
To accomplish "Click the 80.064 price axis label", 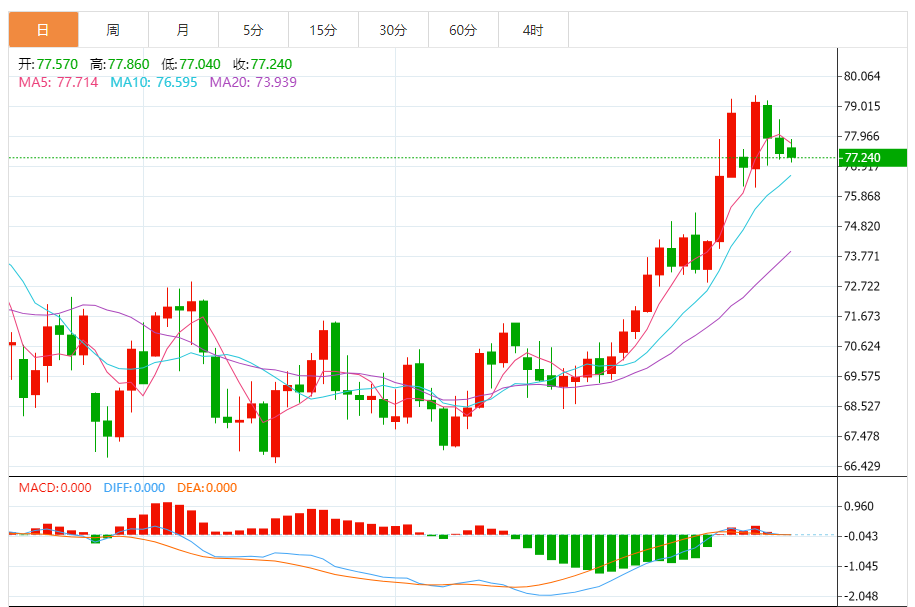I will (x=862, y=76).
